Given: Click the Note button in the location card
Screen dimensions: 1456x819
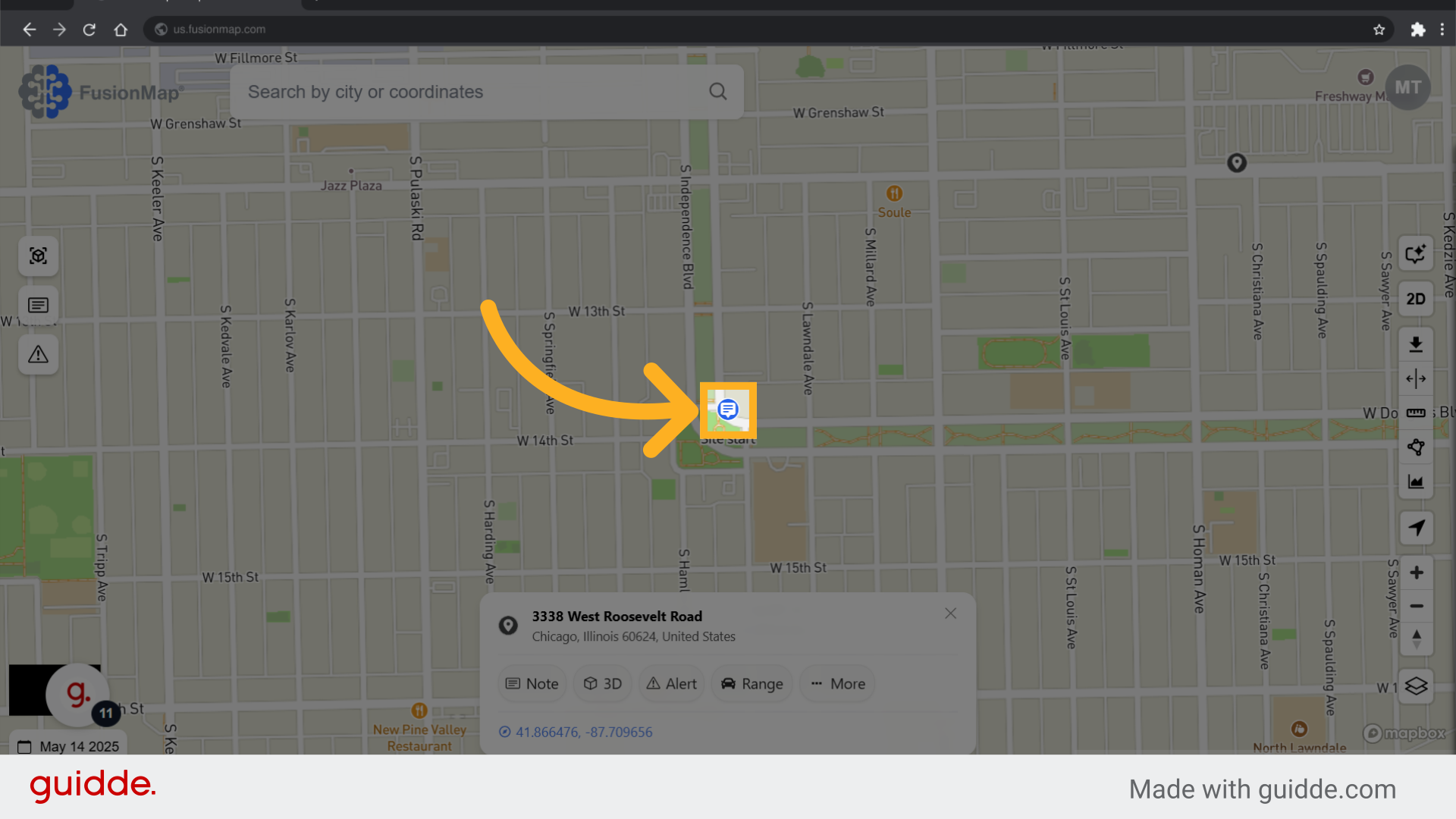Looking at the screenshot, I should [x=532, y=684].
